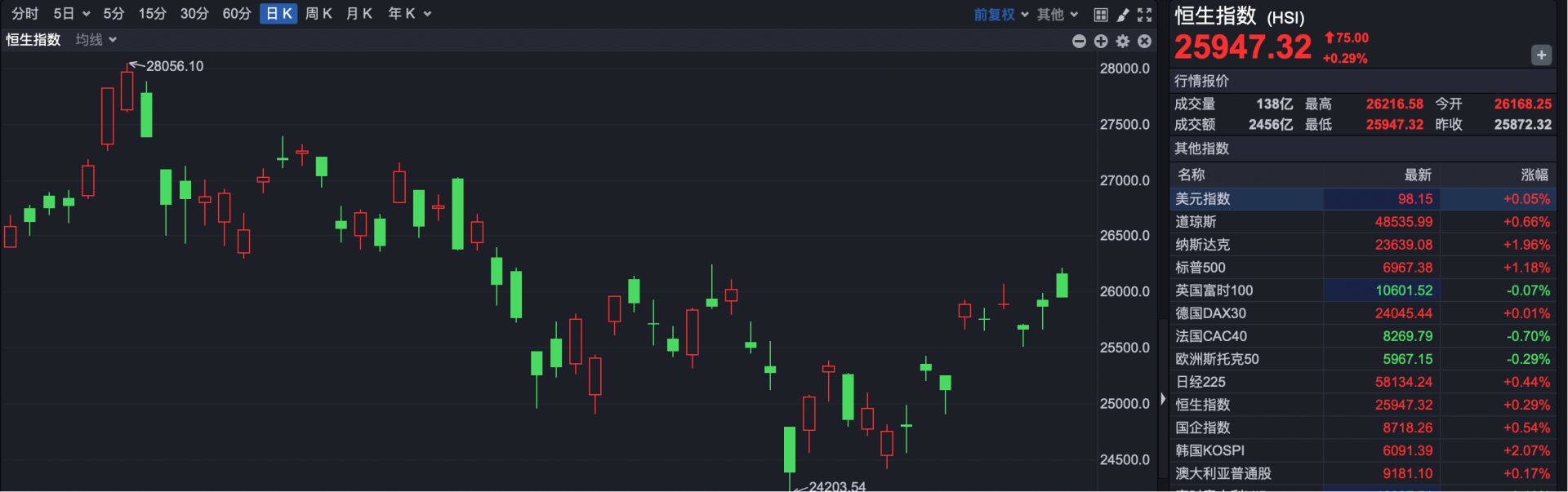Collapse the right panel with arrow handle

1163,400
